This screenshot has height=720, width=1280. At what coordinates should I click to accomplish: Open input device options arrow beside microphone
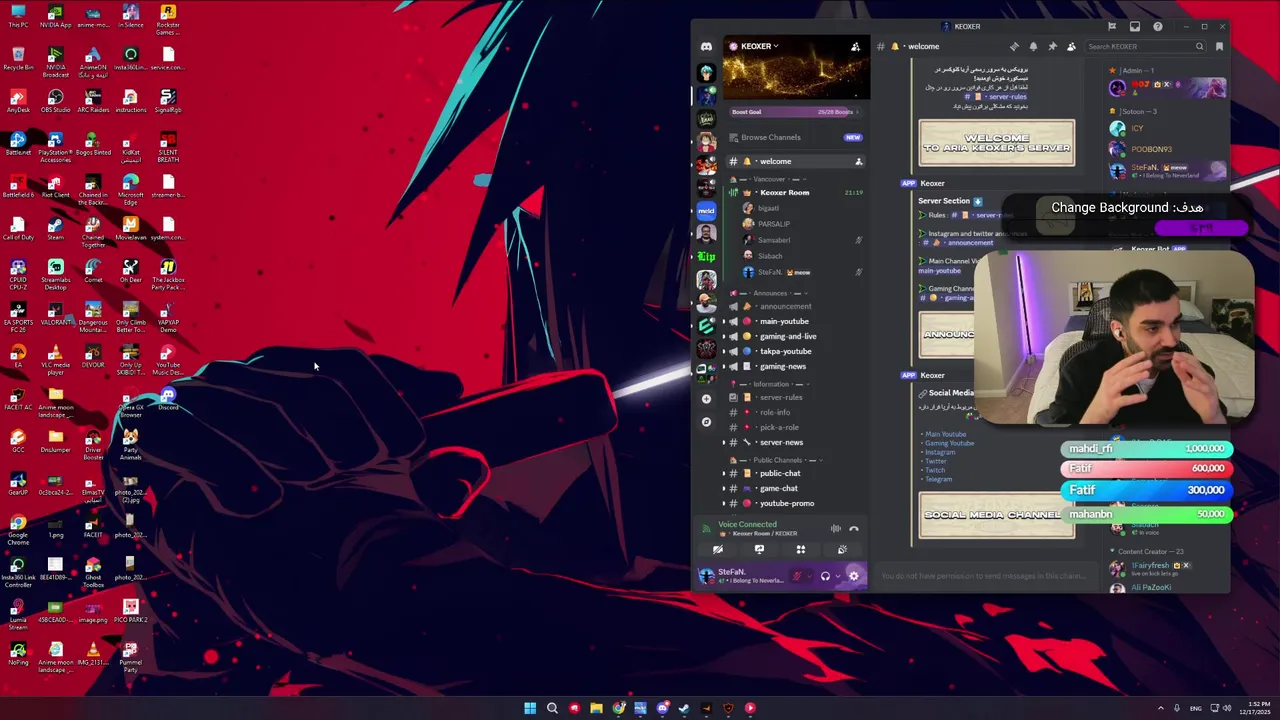coord(809,576)
